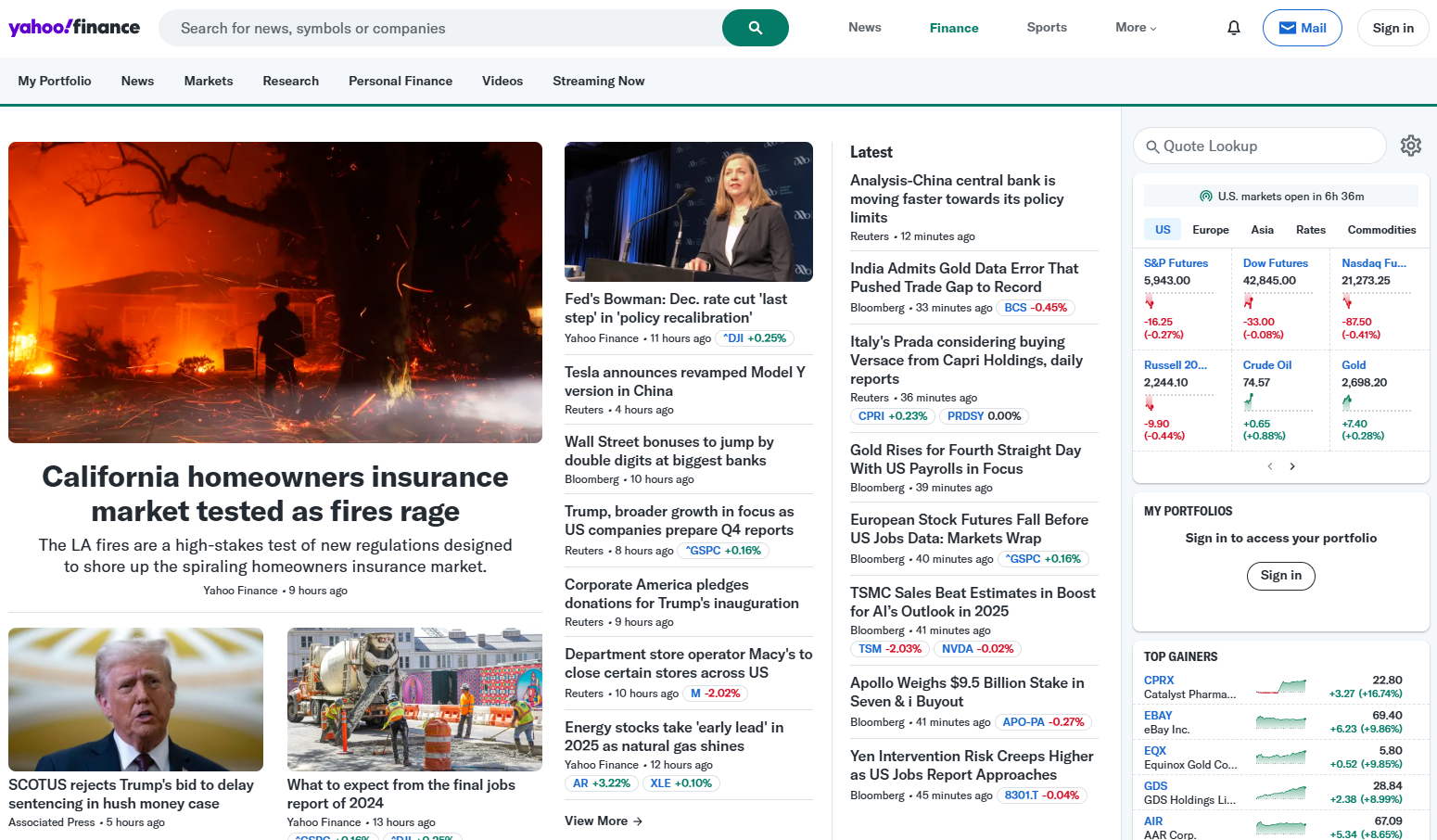Go to previous market summary page
The image size is (1437, 840).
(x=1270, y=466)
